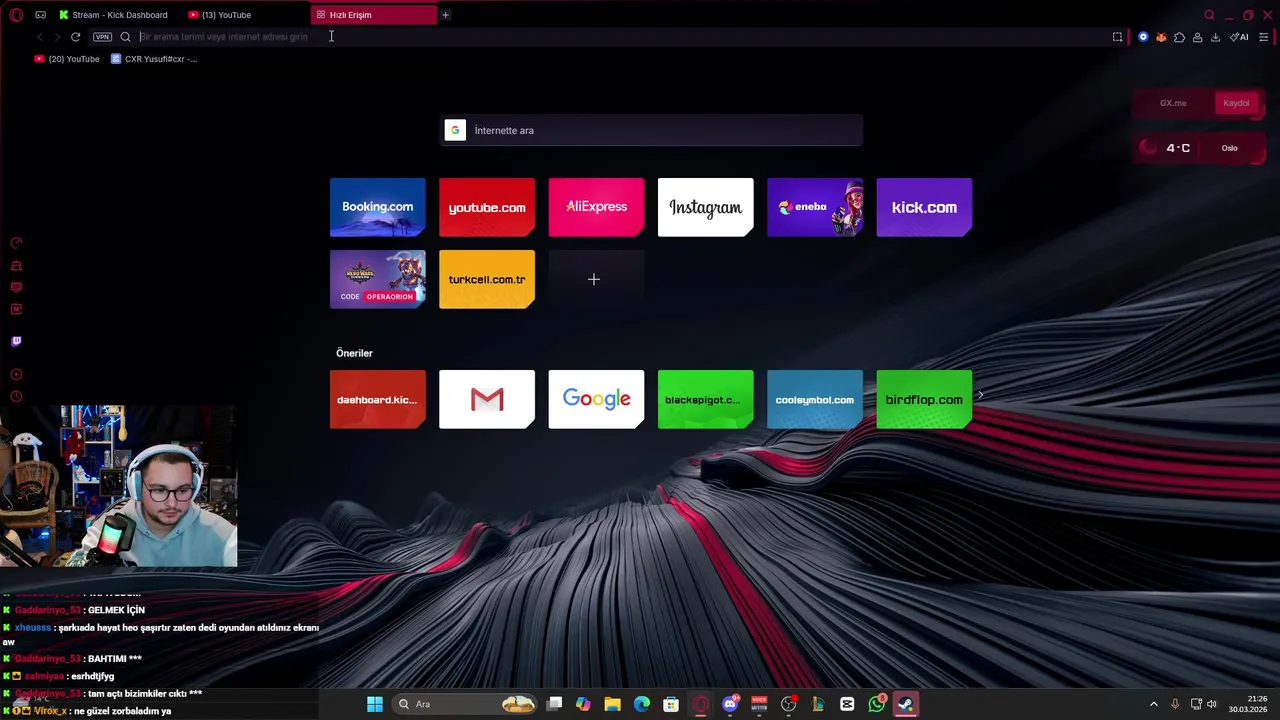This screenshot has height=720, width=1280.
Task: Open the dashboard.kic... suggestion tile
Action: pyautogui.click(x=378, y=399)
